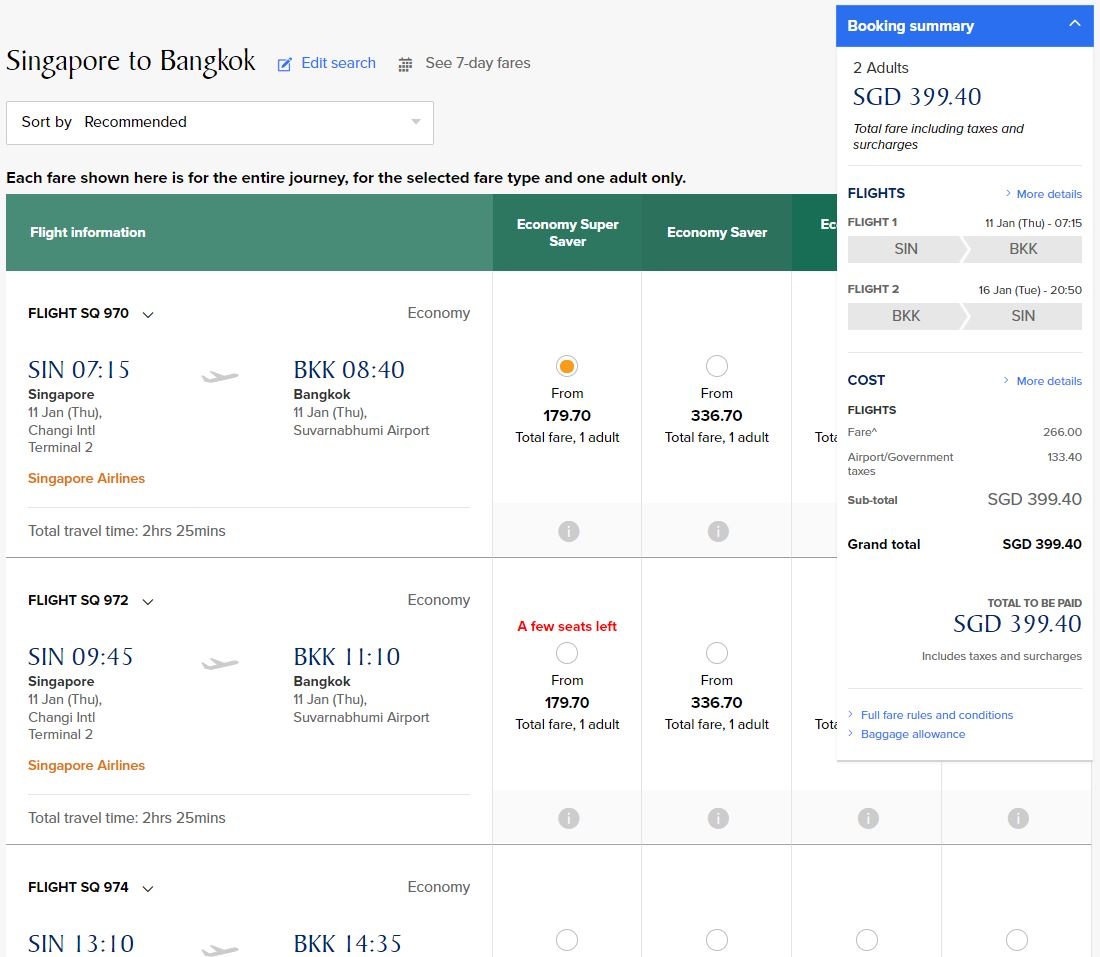Click Flight 2 BKK segment box
1100x957 pixels.
pyautogui.click(x=906, y=316)
